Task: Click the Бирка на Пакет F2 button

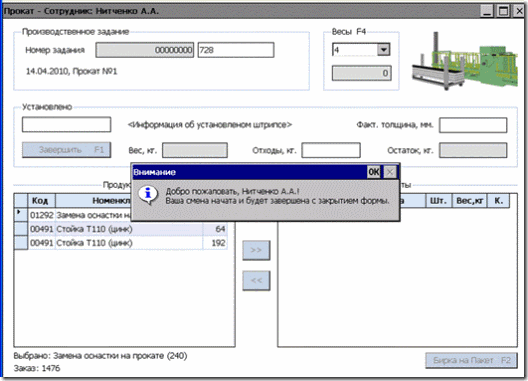Action: point(471,360)
